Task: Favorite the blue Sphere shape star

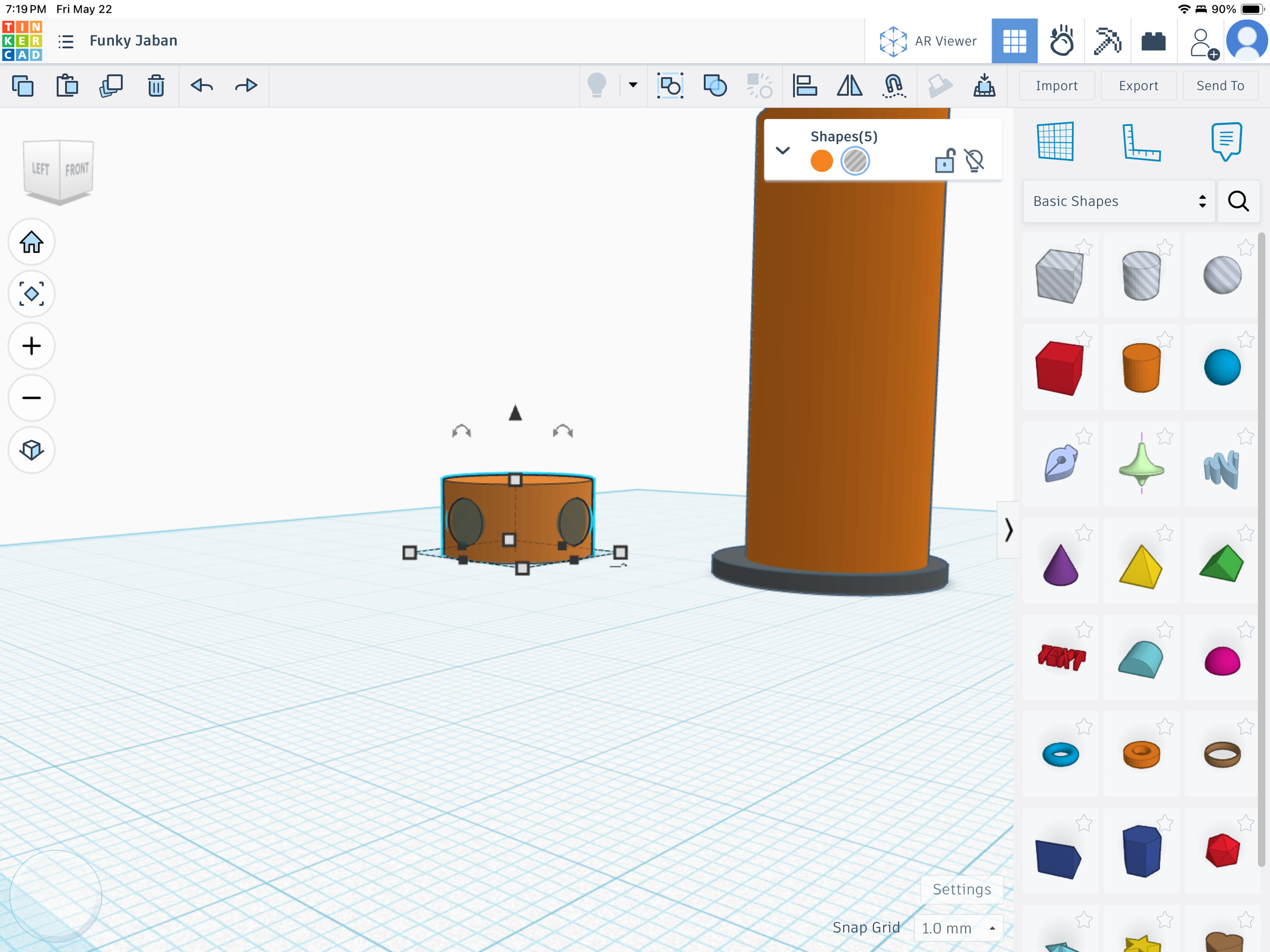Action: click(x=1245, y=339)
